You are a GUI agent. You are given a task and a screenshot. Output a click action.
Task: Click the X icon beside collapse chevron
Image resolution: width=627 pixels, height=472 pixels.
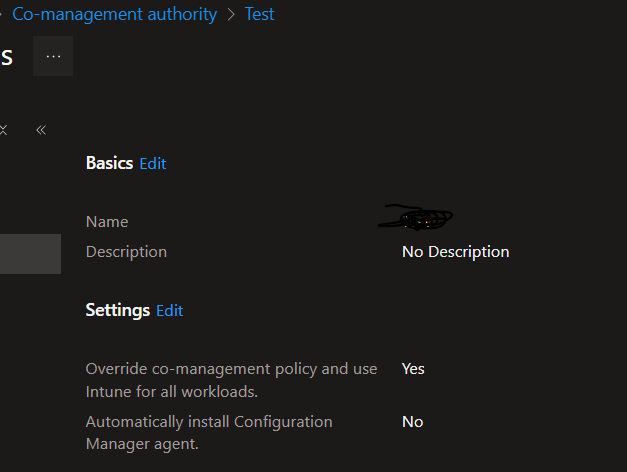point(4,130)
